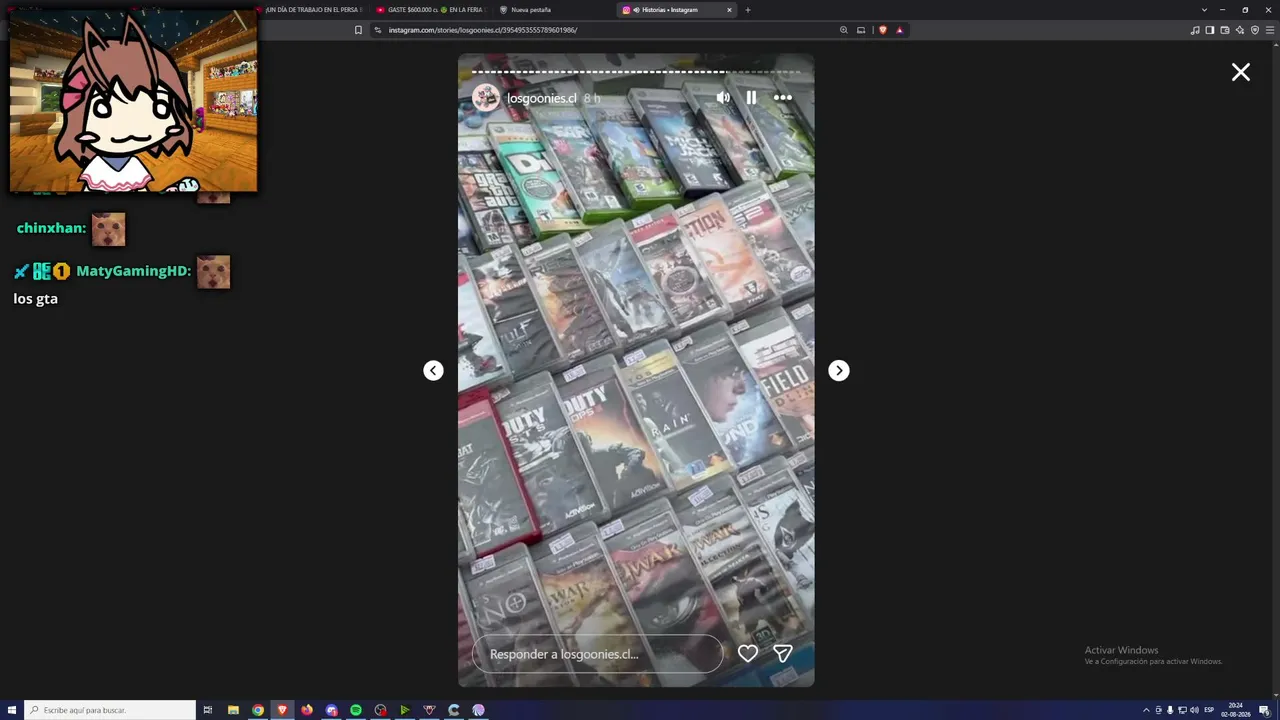Pause the Instagram story
The height and width of the screenshot is (720, 1280).
[x=751, y=98]
